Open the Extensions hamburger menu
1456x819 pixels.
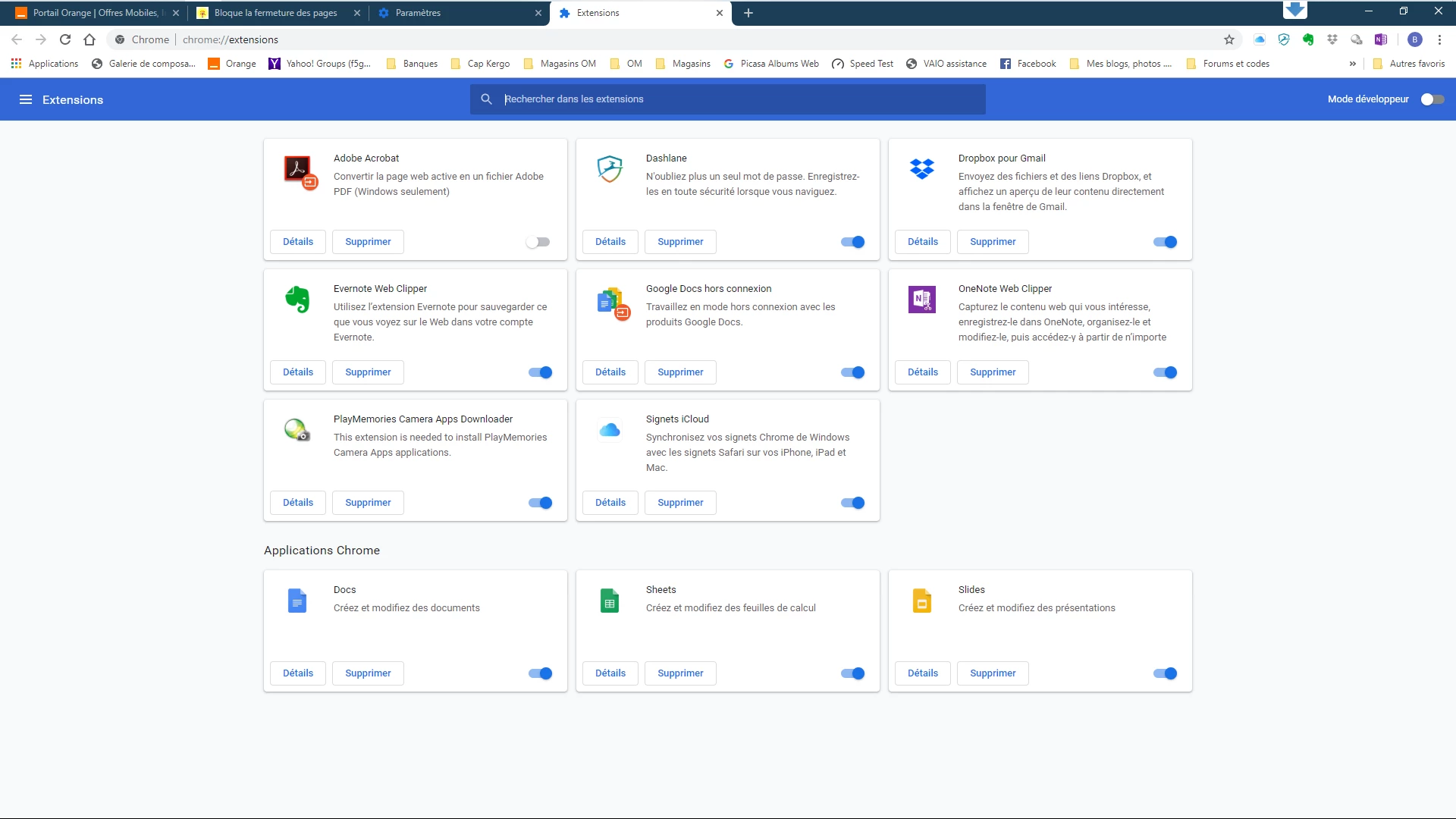point(26,99)
